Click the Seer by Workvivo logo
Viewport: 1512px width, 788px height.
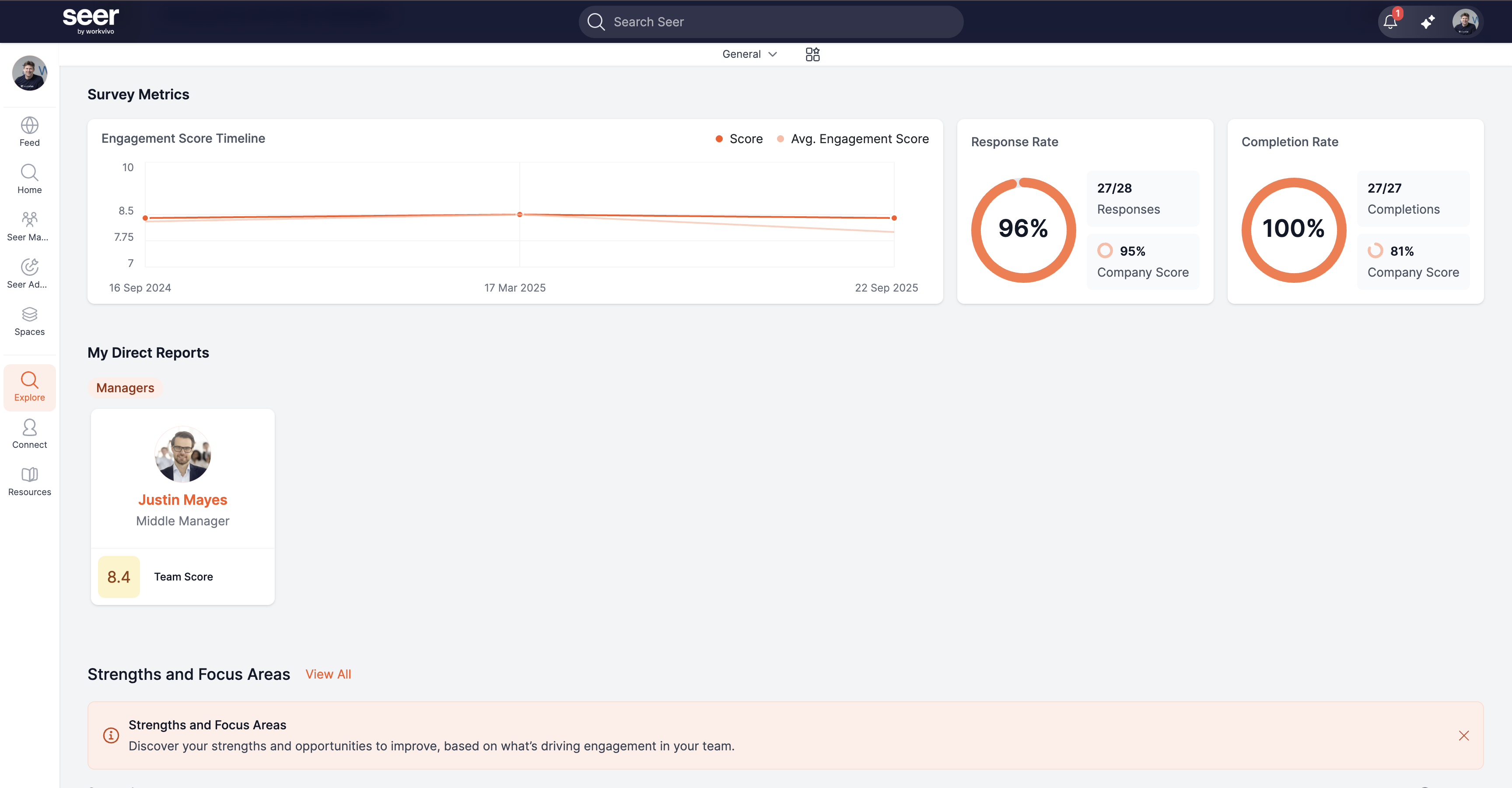[x=91, y=21]
